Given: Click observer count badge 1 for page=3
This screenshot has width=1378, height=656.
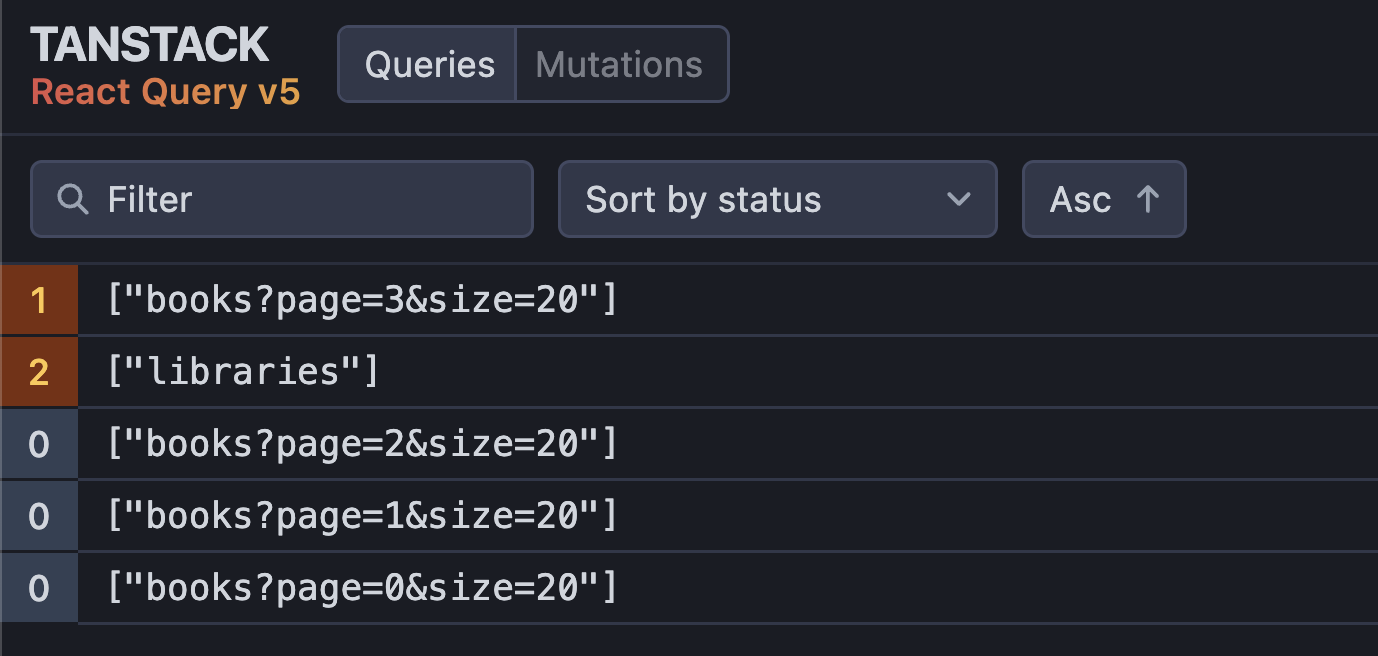Looking at the screenshot, I should coord(39,300).
